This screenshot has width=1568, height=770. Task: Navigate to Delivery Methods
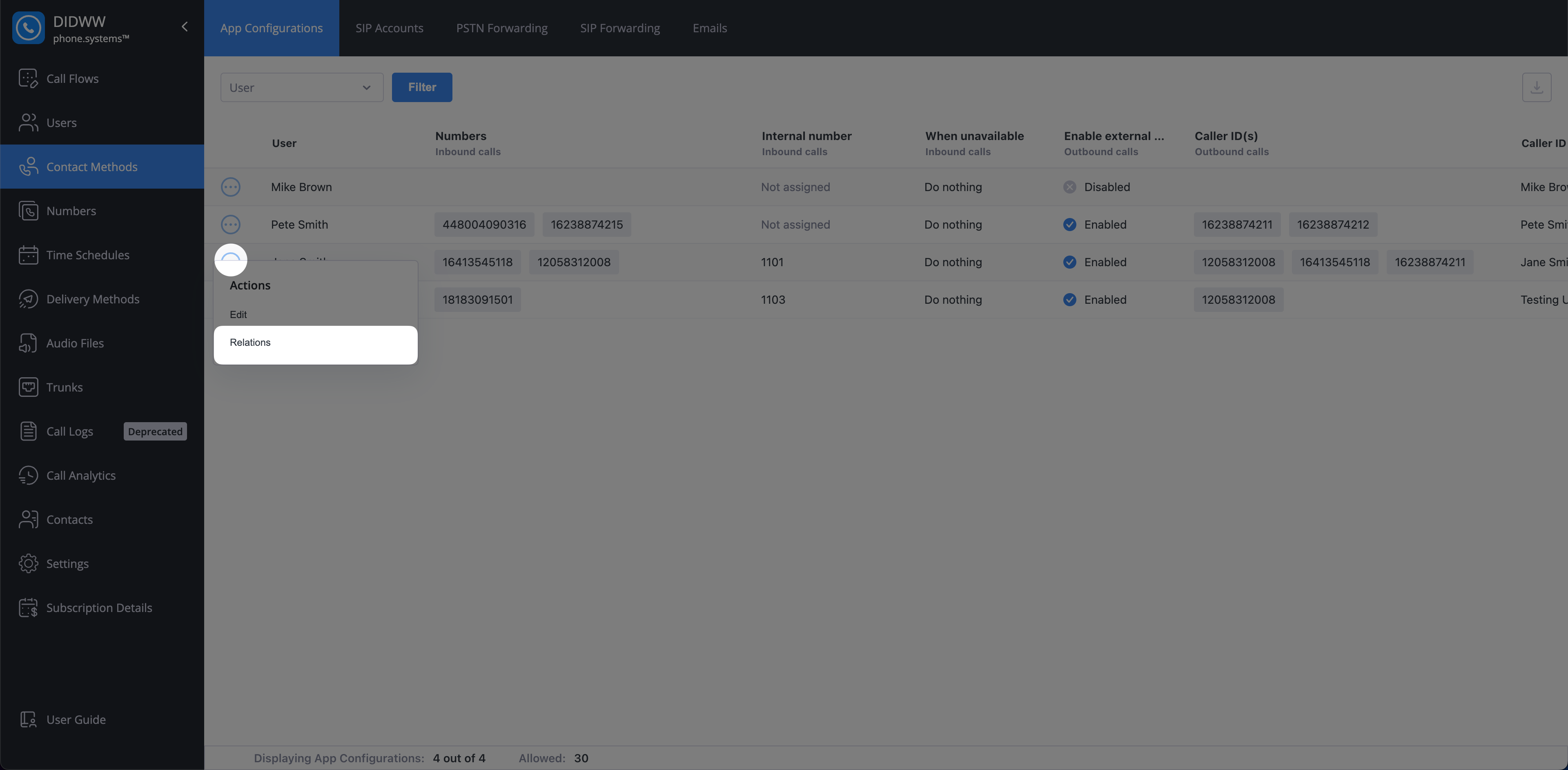(x=102, y=299)
